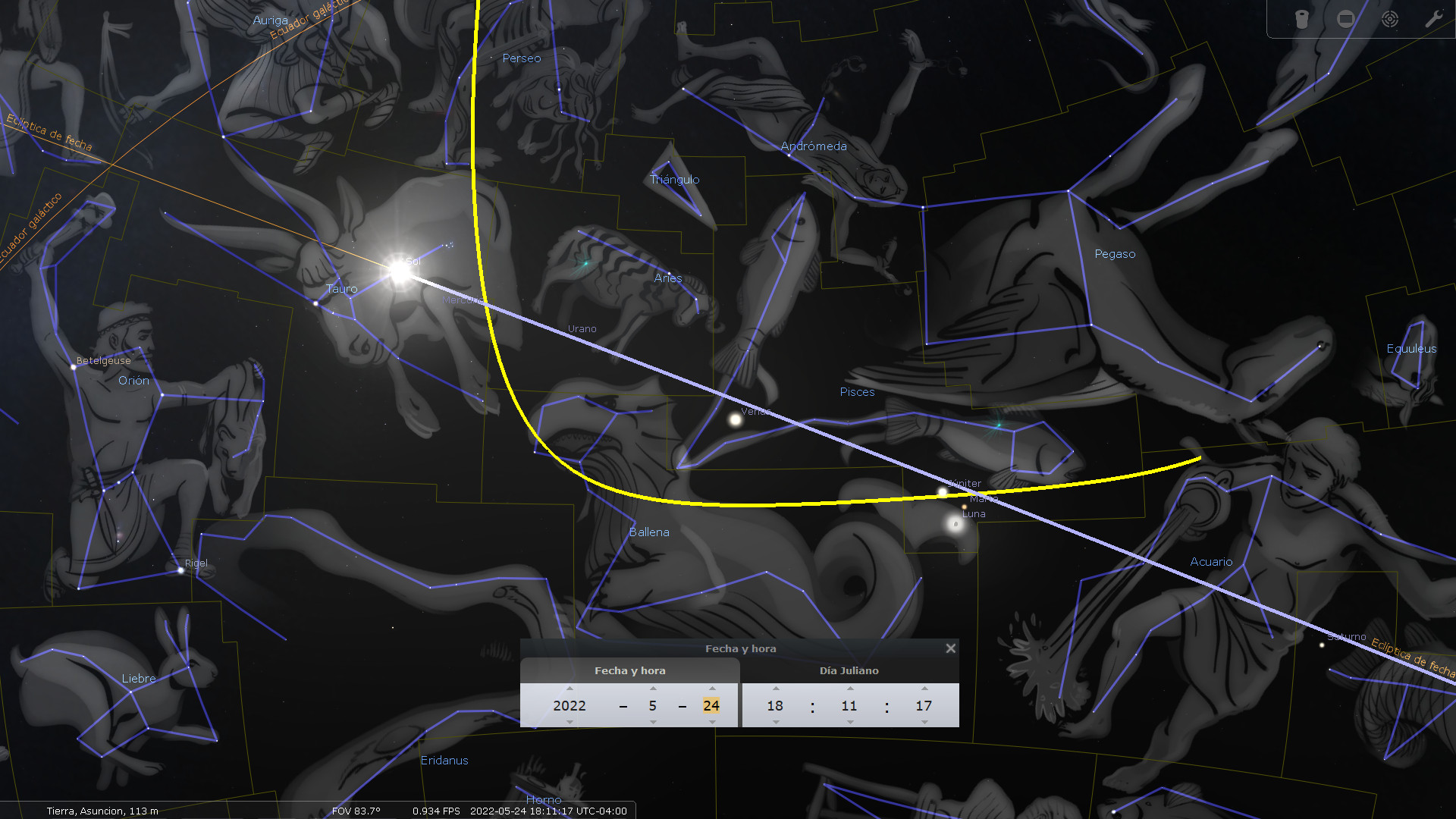Image resolution: width=1456 pixels, height=819 pixels.
Task: Increase the seconds with the up arrow
Action: click(x=924, y=689)
